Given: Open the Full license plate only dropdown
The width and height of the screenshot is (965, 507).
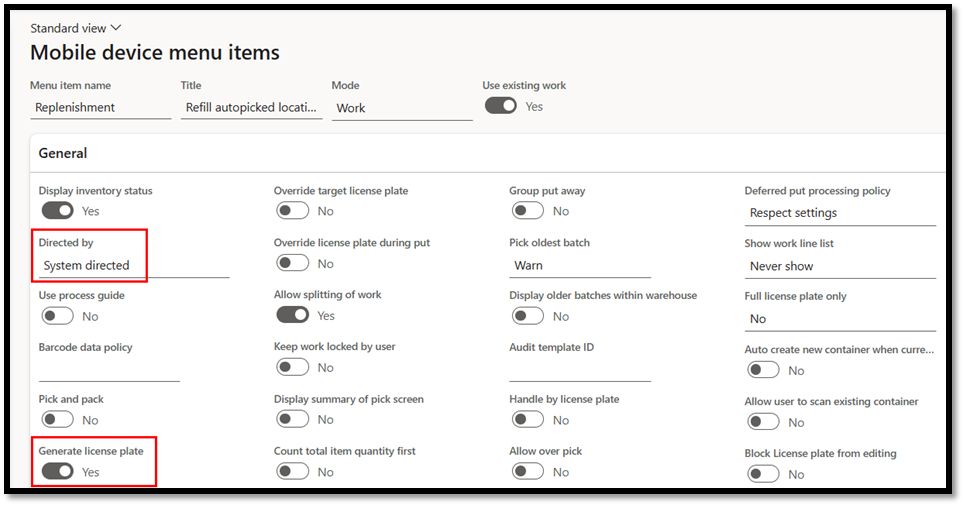Looking at the screenshot, I should 839,319.
